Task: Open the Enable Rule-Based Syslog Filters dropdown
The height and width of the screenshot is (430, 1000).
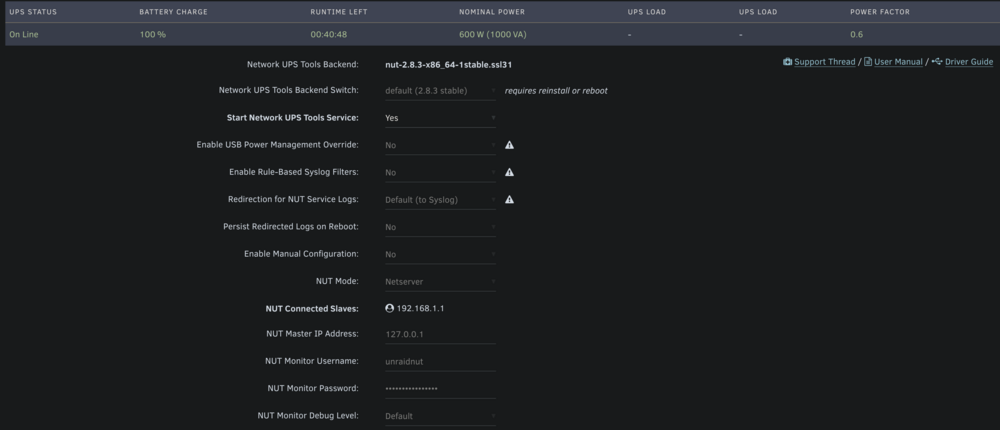Action: pyautogui.click(x=440, y=173)
